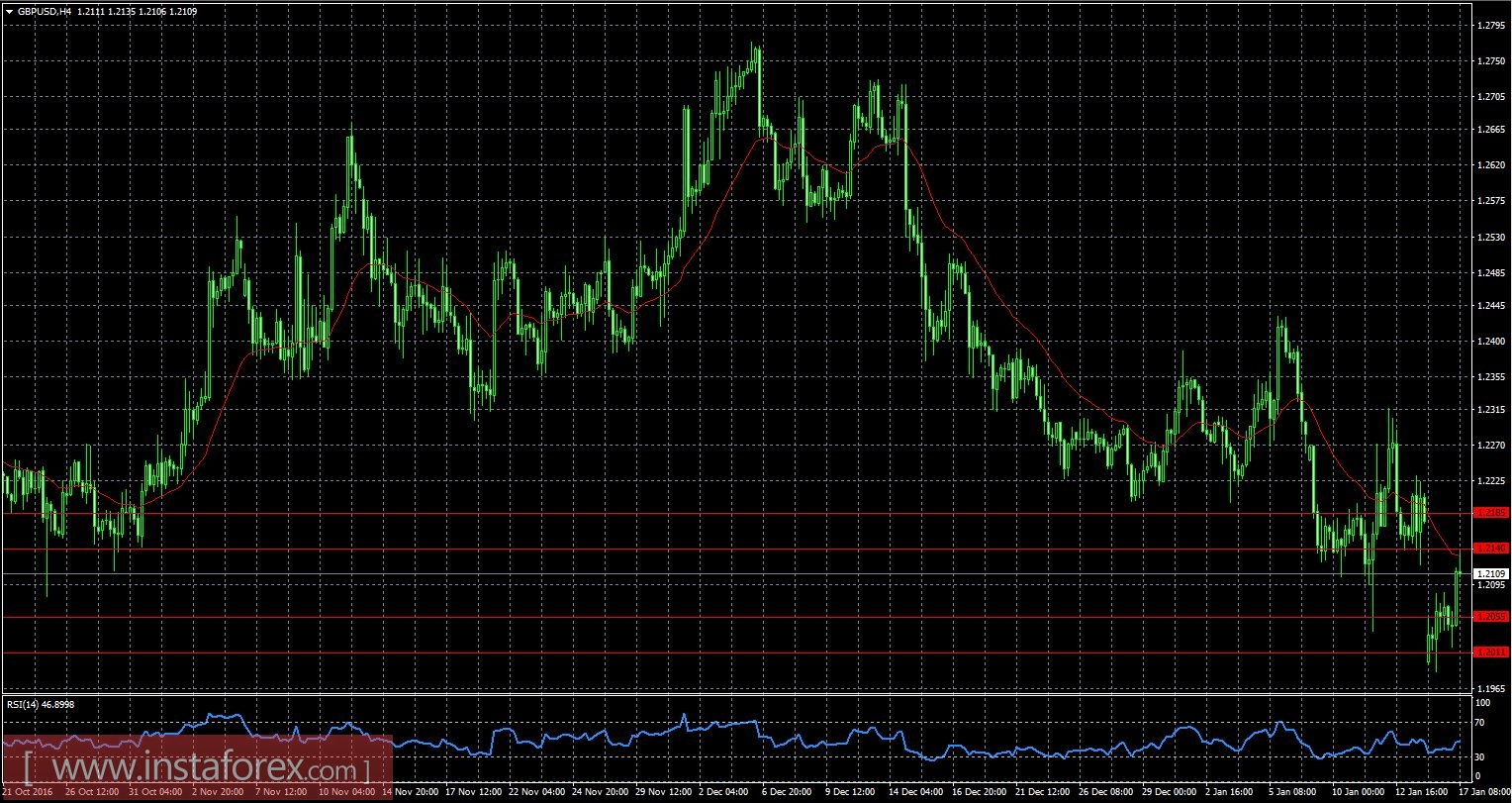Select the red 1.2140 level price tag

(1491, 549)
